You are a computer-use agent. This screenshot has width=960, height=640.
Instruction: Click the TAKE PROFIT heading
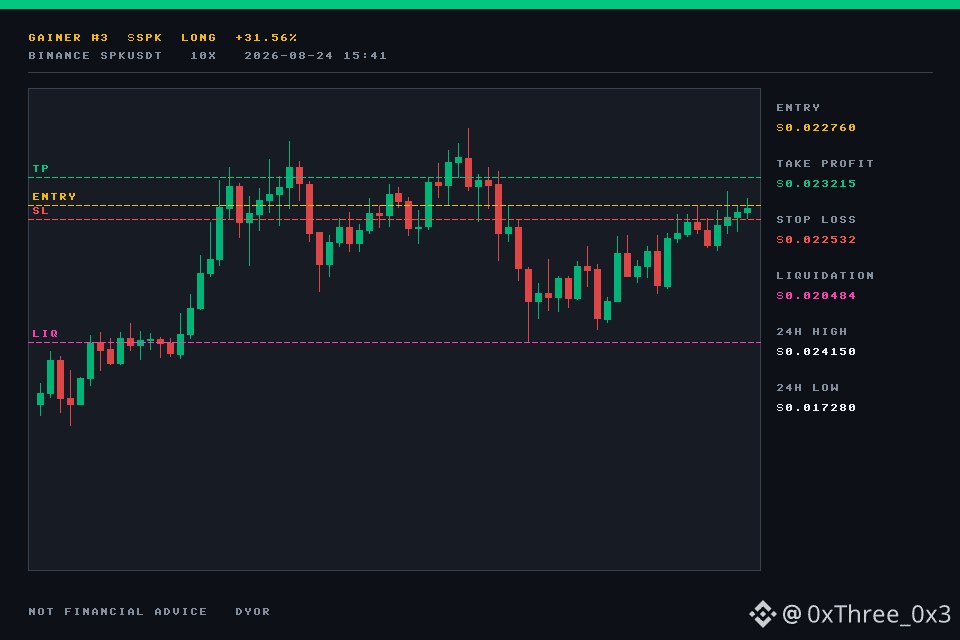click(x=825, y=164)
